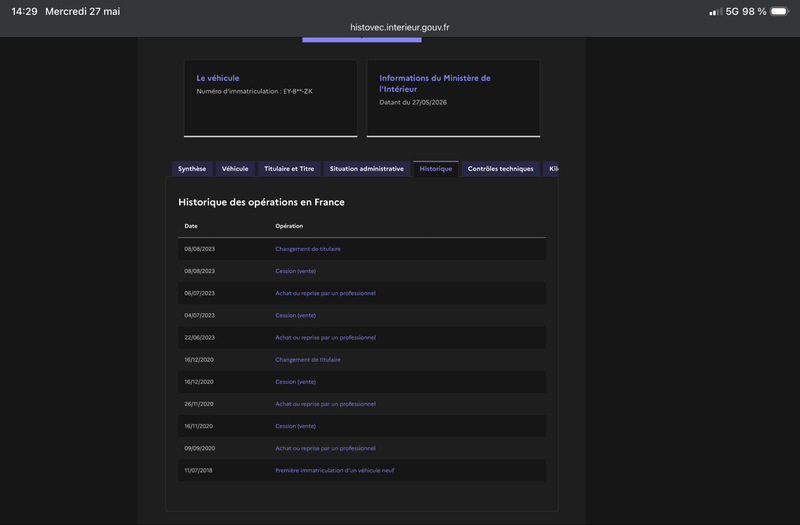Open the Le véhicule card
The image size is (800, 525).
pos(270,98)
